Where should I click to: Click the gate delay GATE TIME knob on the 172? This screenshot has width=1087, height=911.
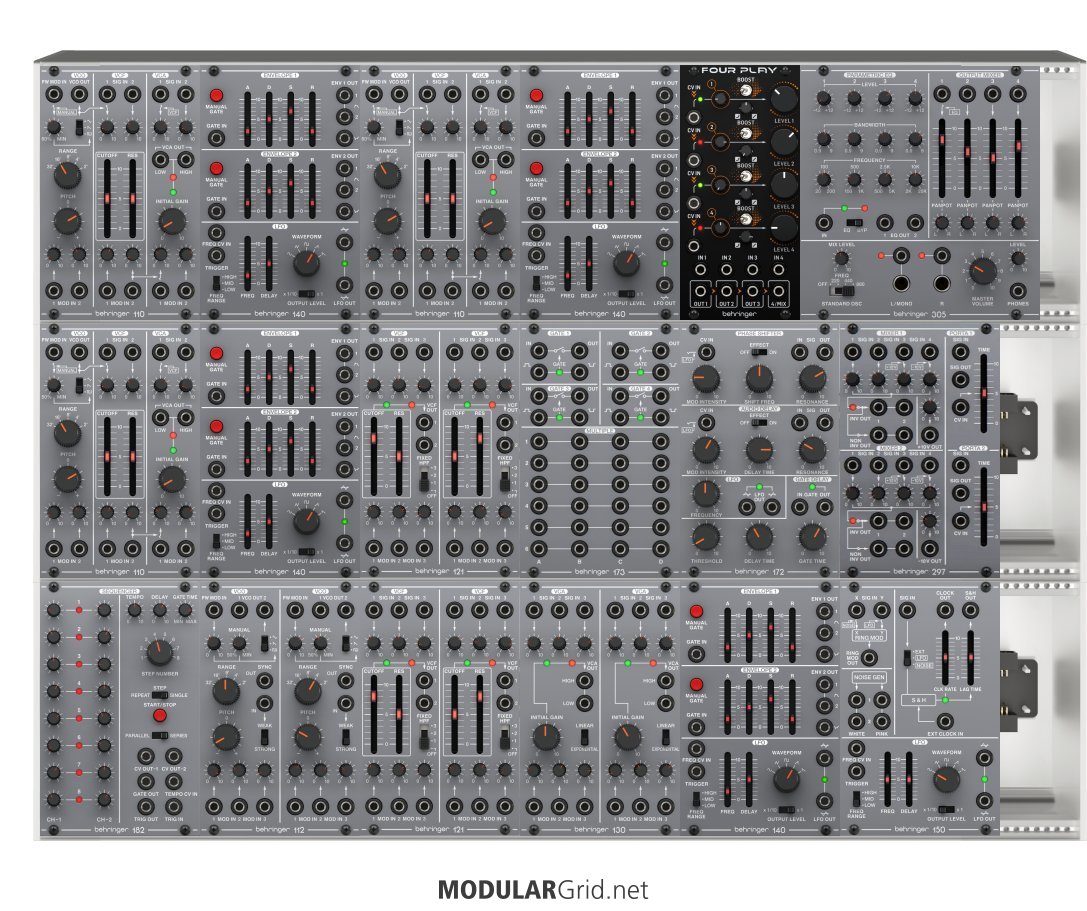[812, 537]
